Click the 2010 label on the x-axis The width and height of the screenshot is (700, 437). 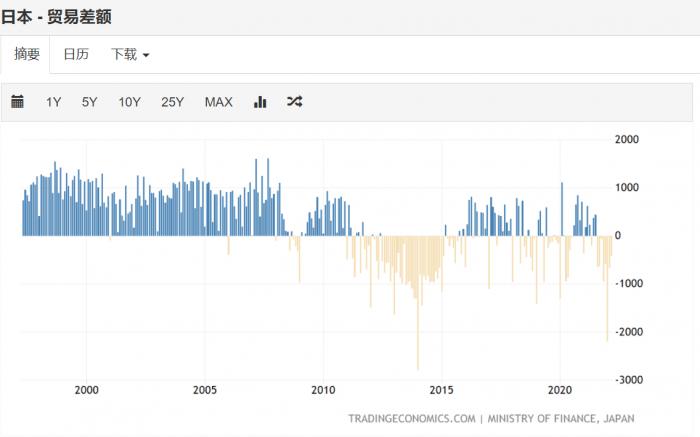(x=323, y=390)
